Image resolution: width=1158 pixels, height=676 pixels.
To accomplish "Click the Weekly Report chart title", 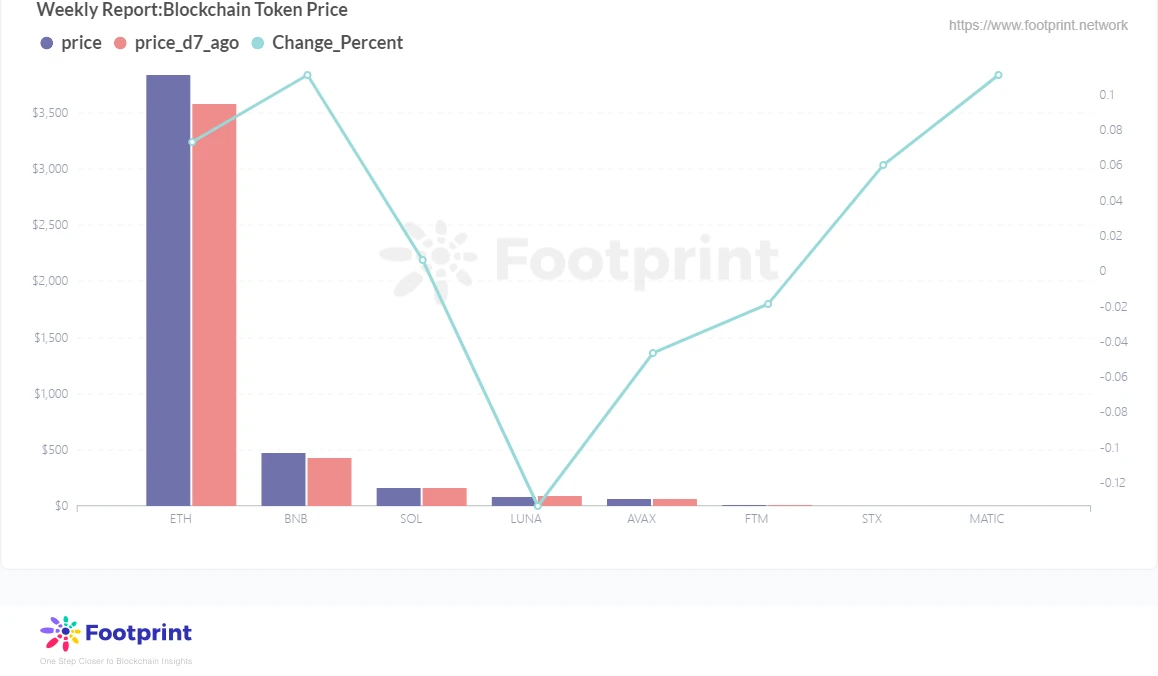I will (x=192, y=10).
